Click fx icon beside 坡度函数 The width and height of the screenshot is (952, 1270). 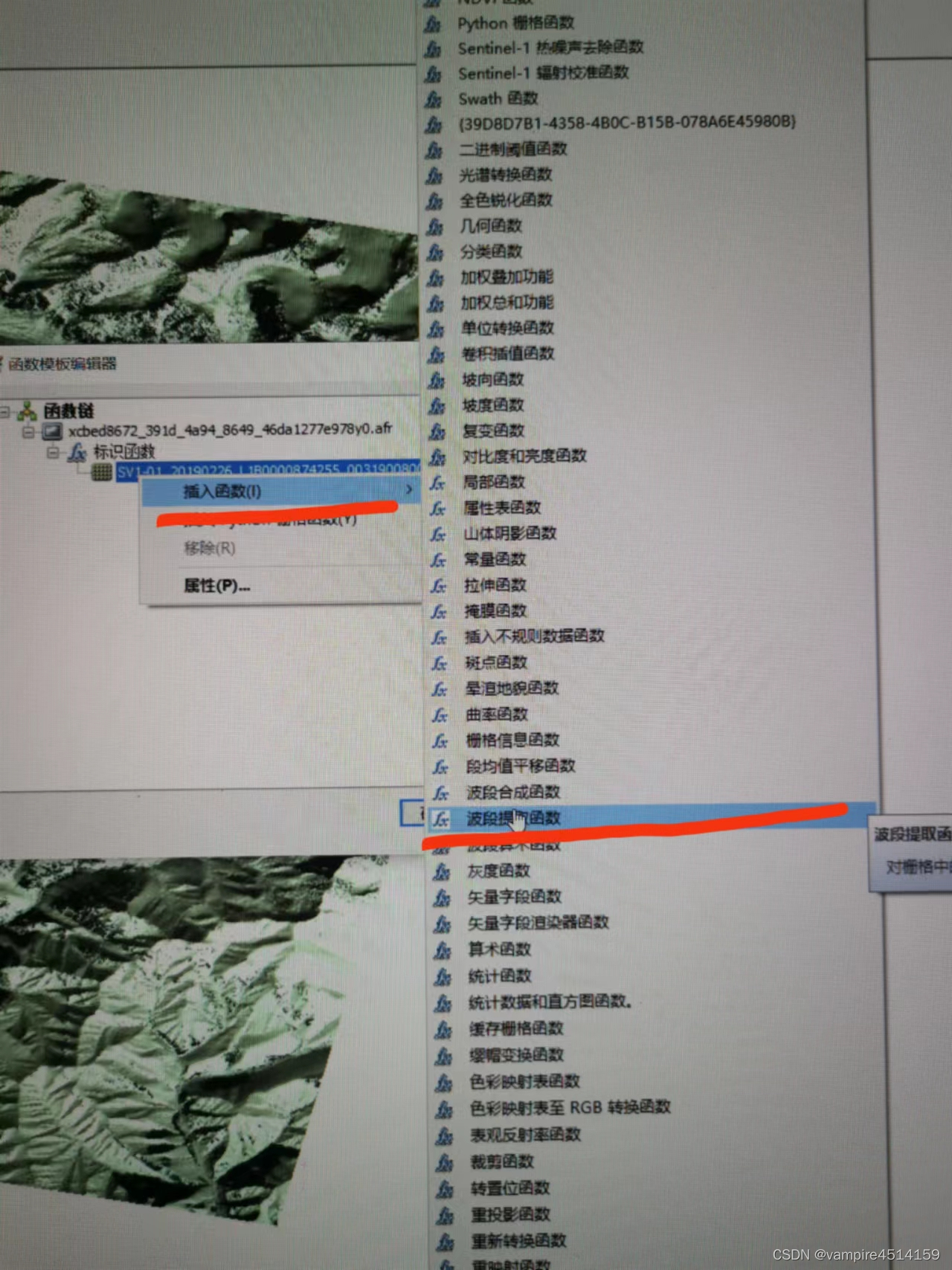click(x=437, y=405)
